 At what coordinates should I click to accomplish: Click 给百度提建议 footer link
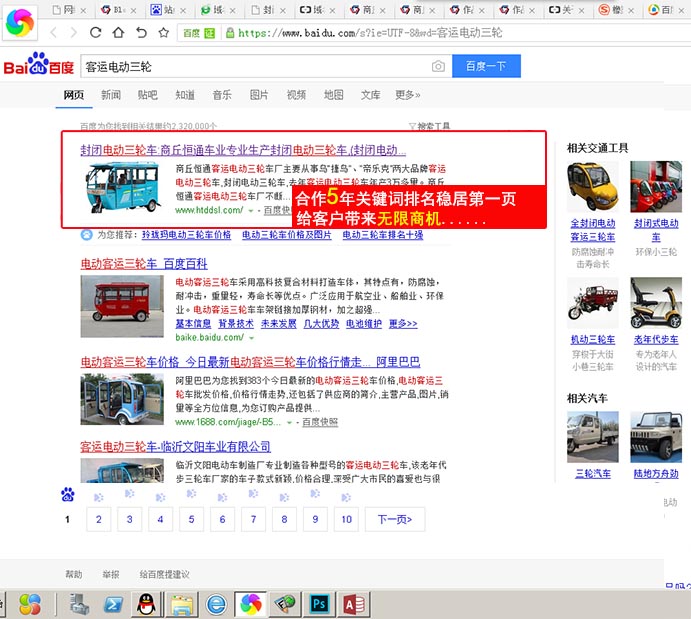pyautogui.click(x=164, y=575)
